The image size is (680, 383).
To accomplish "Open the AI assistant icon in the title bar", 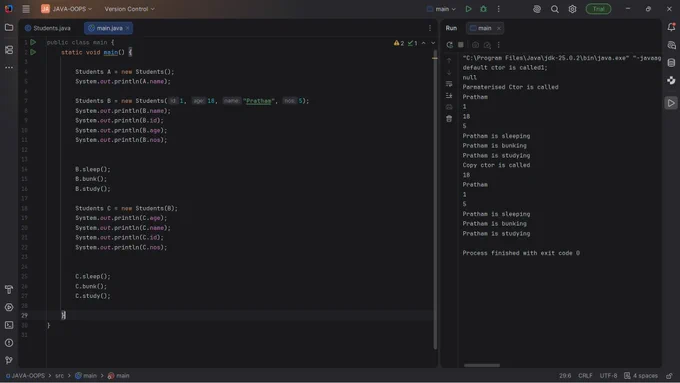I will tap(537, 9).
